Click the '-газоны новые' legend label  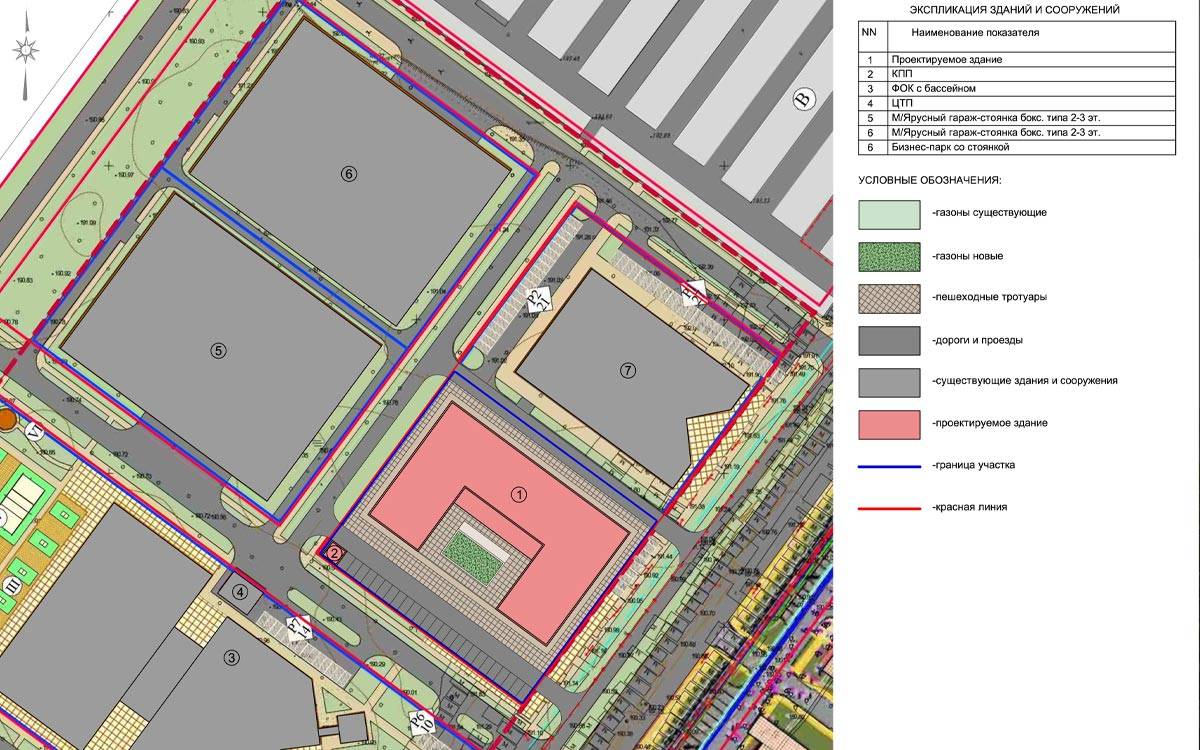coord(966,256)
